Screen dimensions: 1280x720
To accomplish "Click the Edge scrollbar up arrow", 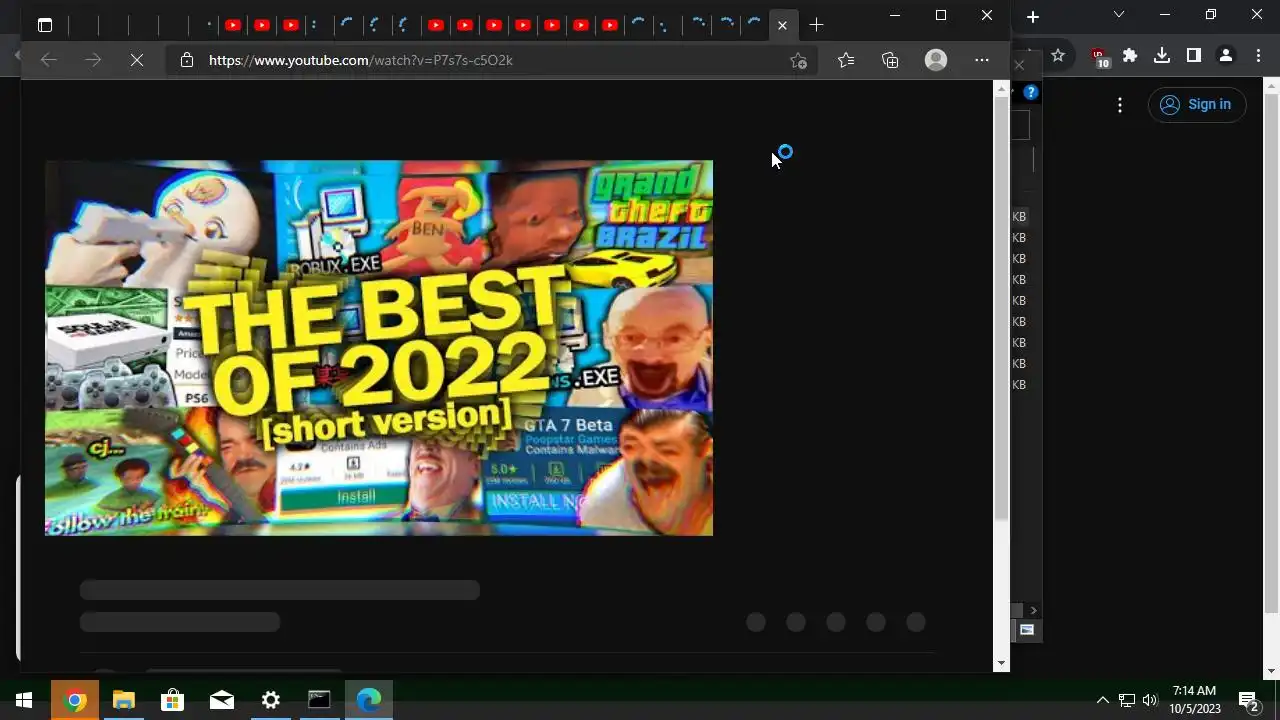I will pos(1001,89).
